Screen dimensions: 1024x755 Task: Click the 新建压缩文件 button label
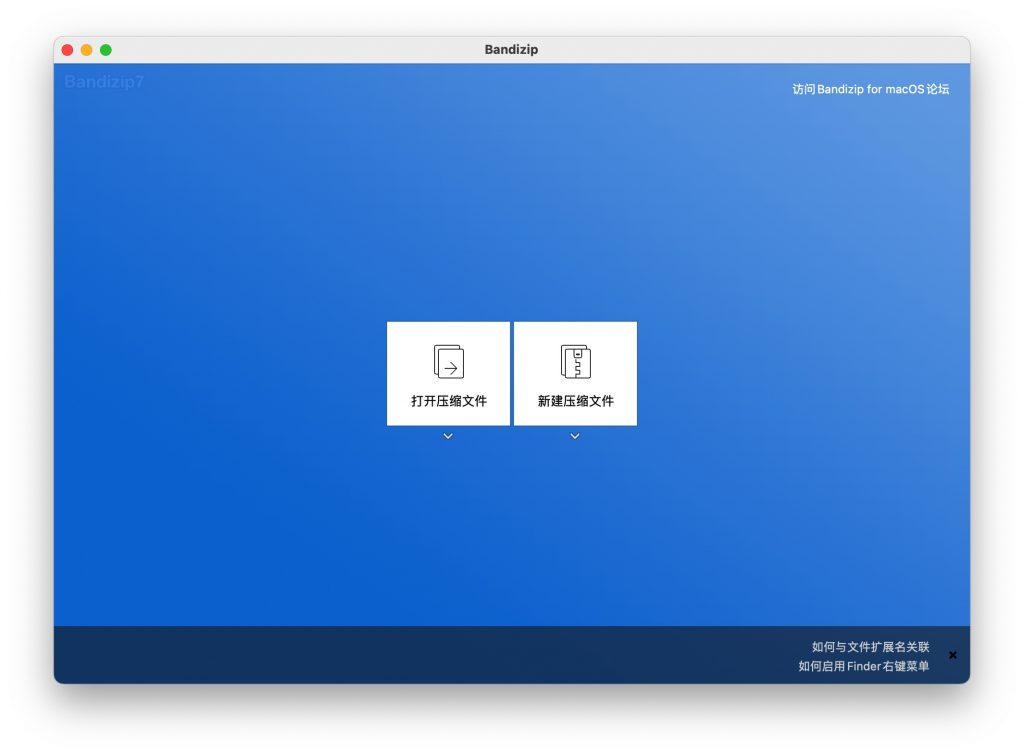[x=575, y=401]
